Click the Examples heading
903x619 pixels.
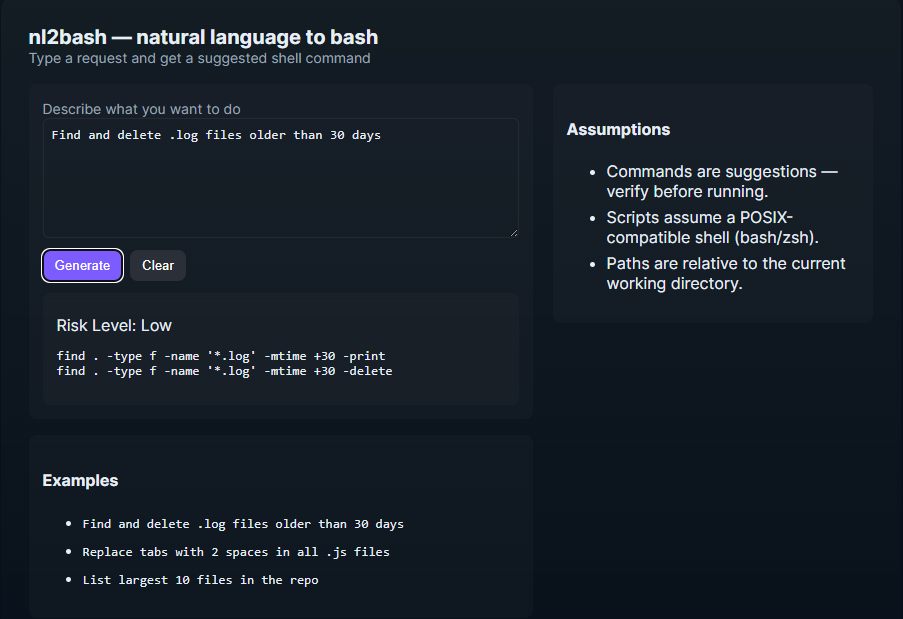coord(80,481)
